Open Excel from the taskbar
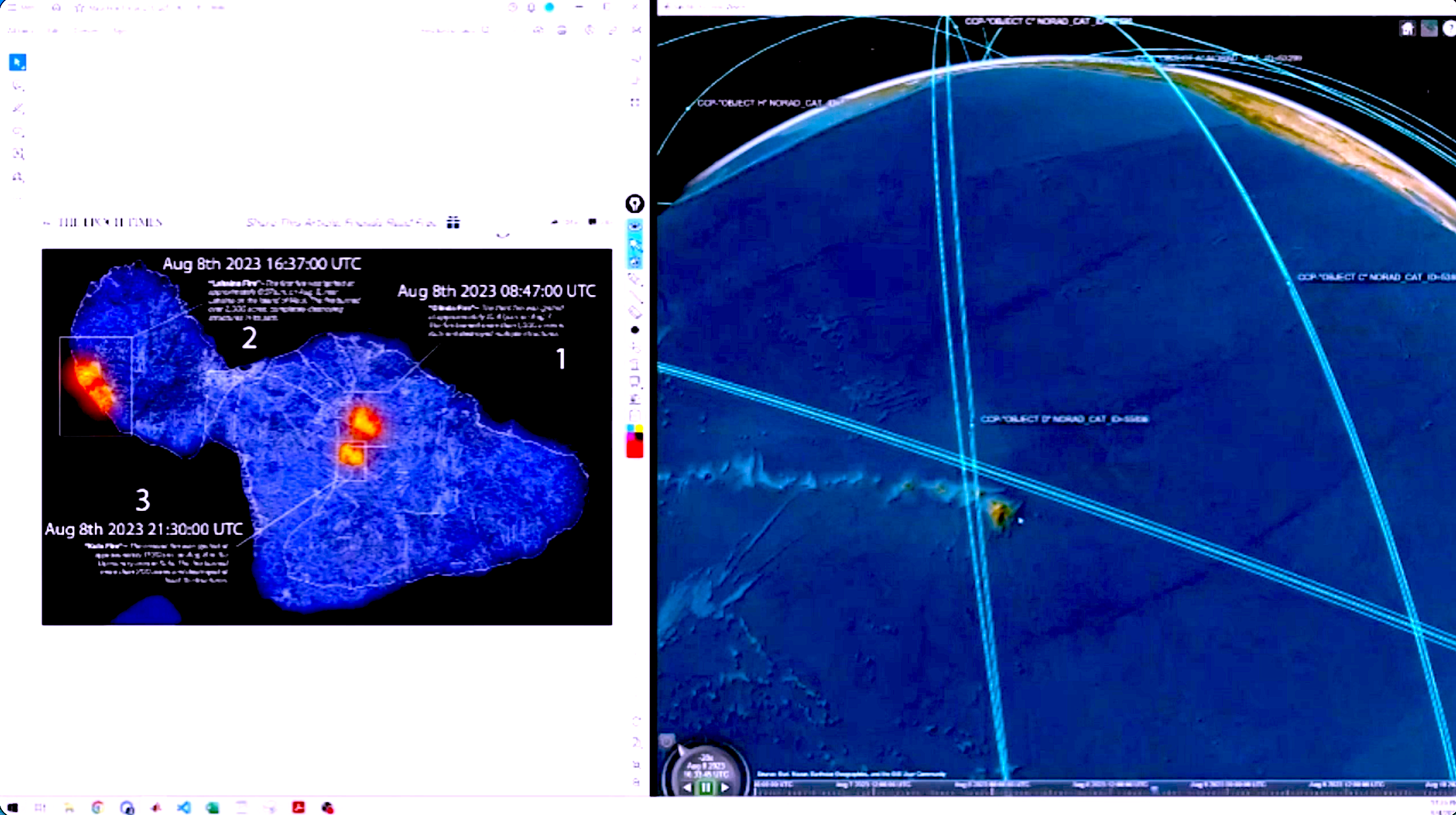Viewport: 1456px width, 815px height. 212,808
